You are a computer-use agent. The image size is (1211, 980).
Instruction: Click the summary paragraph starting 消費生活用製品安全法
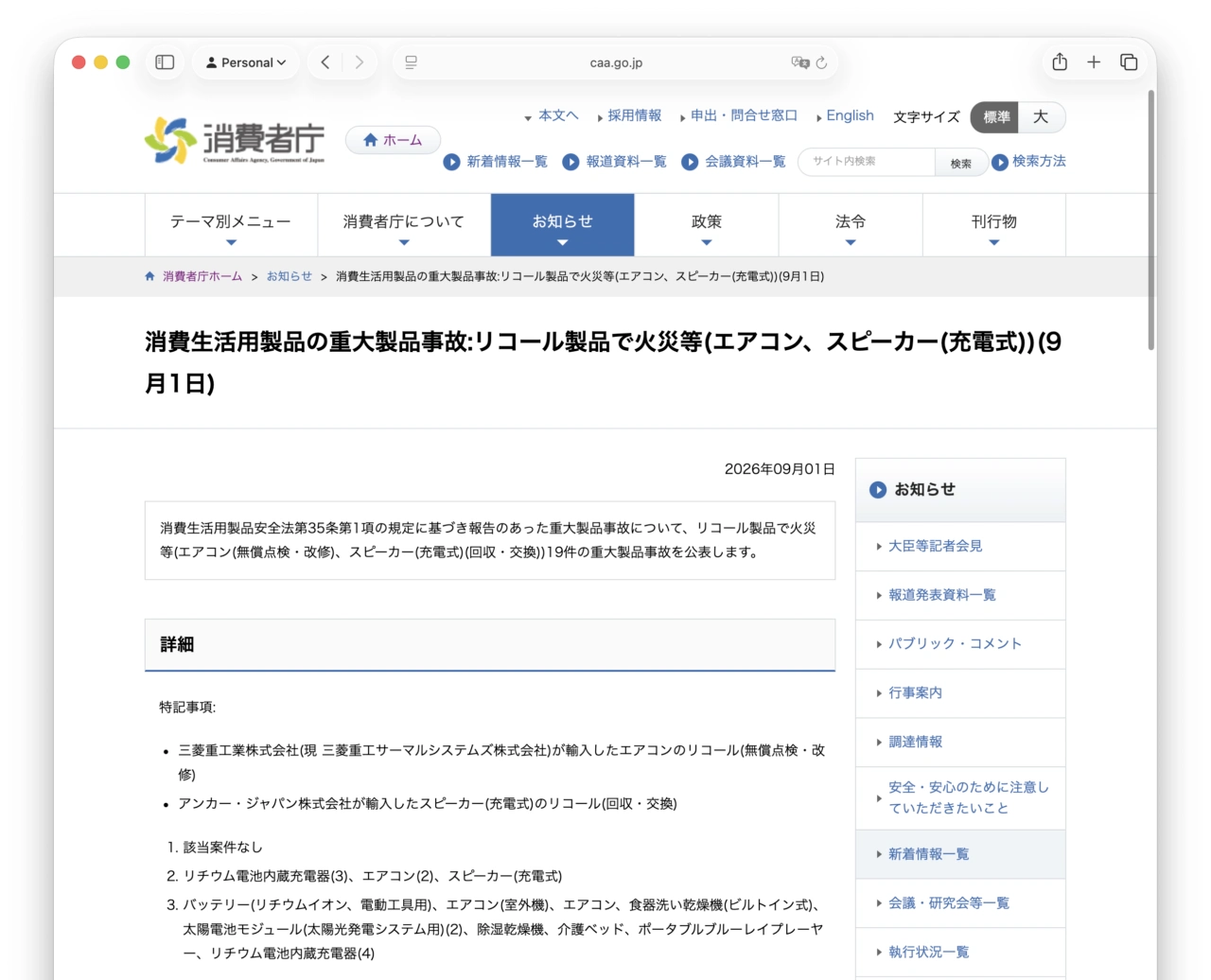coord(488,540)
